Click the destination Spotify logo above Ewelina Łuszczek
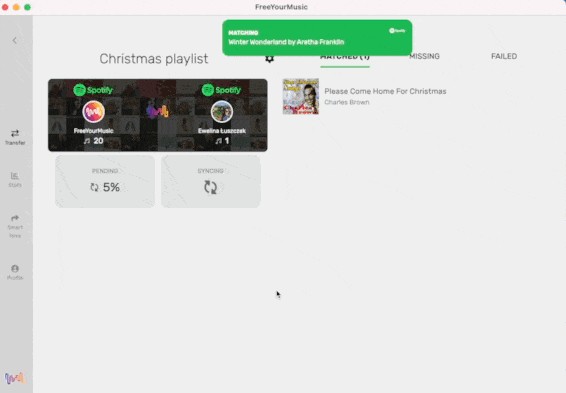 point(221,90)
